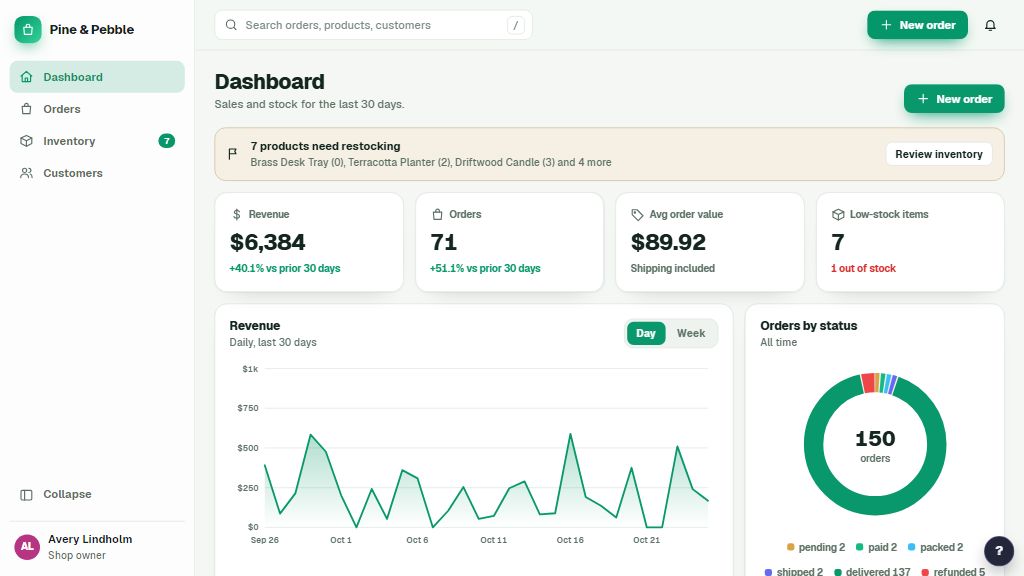Open the notifications bell

pos(990,25)
